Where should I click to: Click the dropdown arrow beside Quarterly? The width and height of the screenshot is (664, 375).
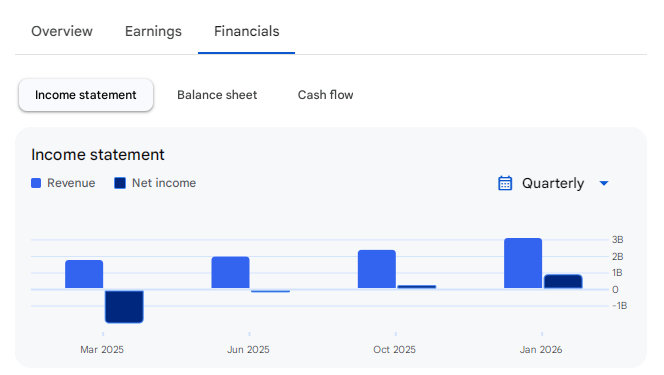coord(604,183)
